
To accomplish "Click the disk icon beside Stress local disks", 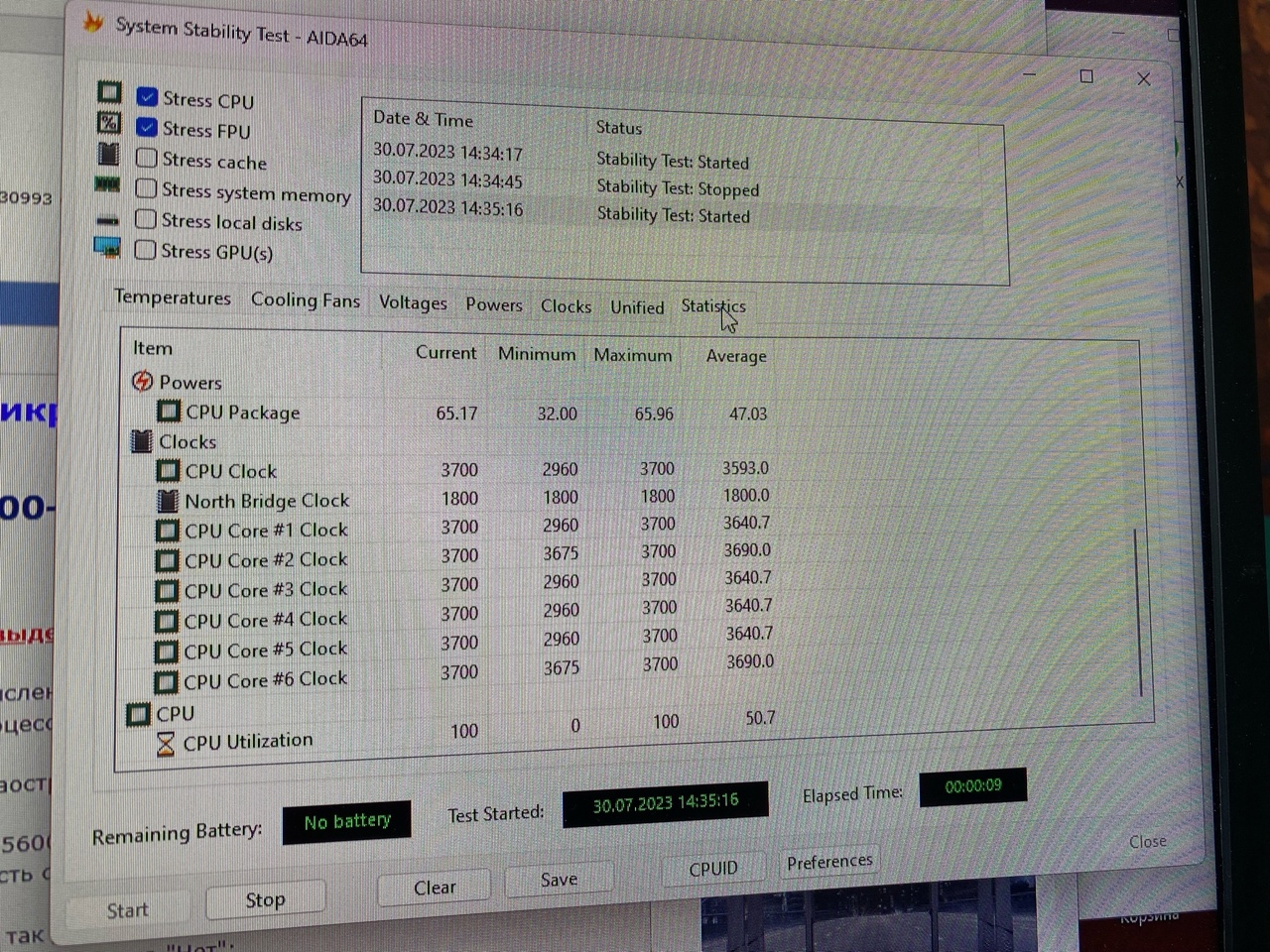I will 107,220.
